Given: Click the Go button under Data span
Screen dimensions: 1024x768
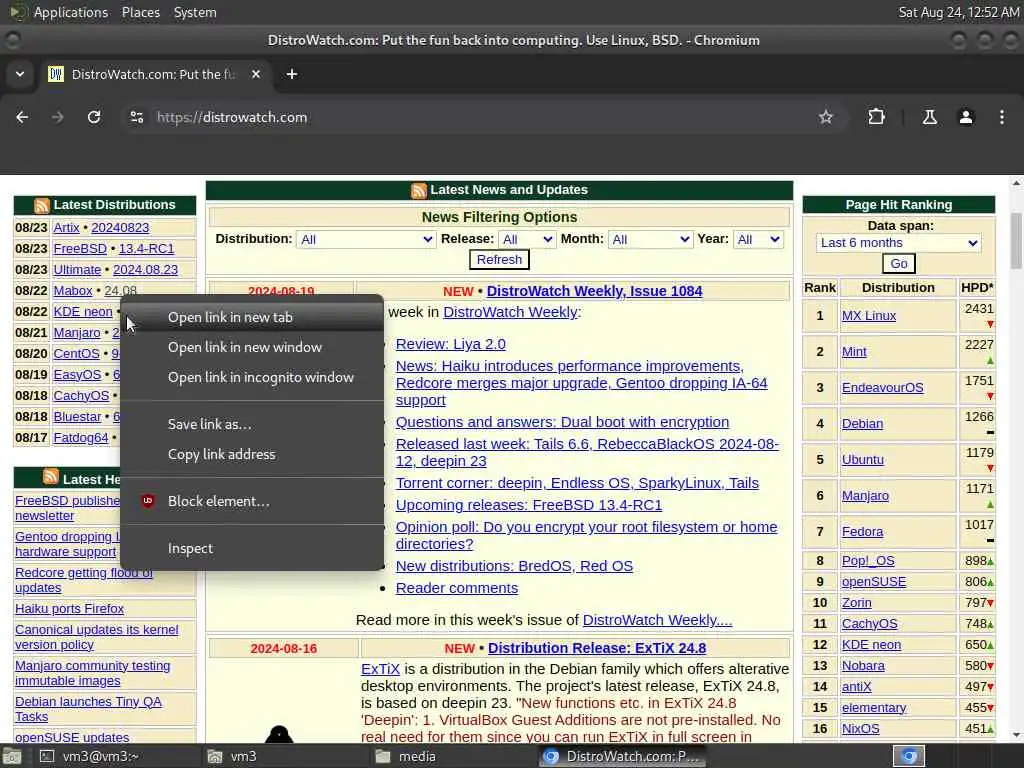Looking at the screenshot, I should pos(899,264).
